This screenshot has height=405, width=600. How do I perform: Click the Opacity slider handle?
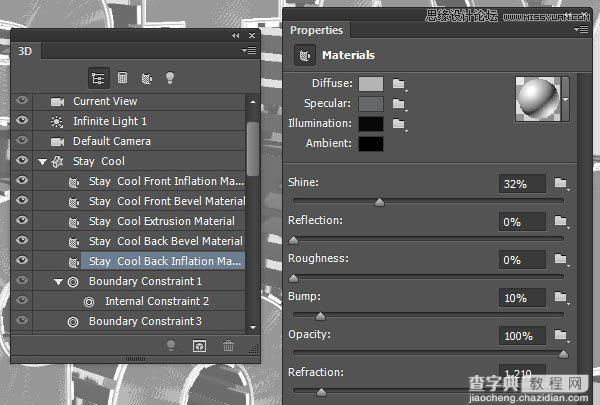coord(563,354)
